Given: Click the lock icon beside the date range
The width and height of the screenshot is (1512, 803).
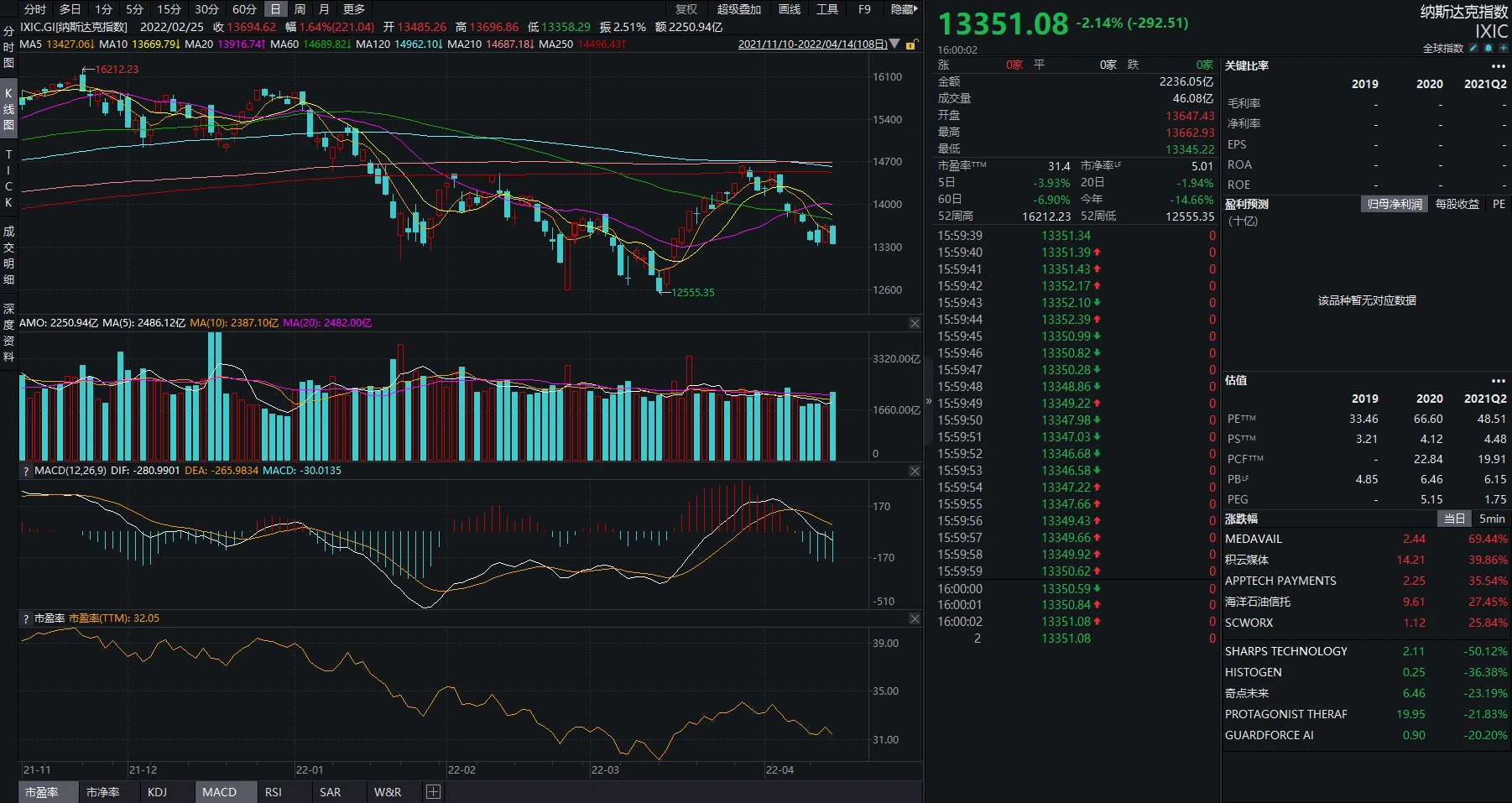Looking at the screenshot, I should pos(912,44).
